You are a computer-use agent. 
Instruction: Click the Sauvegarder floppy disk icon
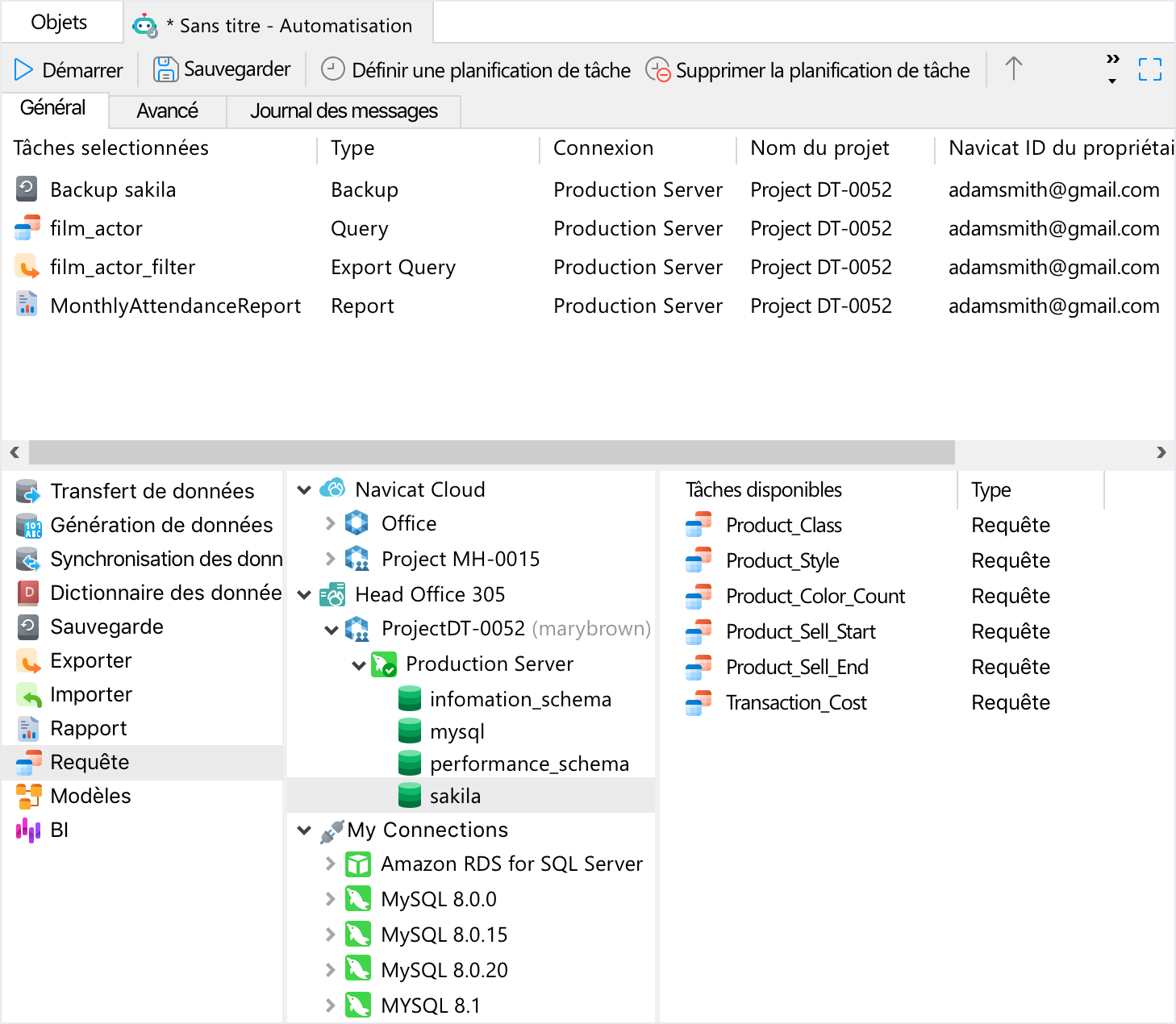click(165, 70)
